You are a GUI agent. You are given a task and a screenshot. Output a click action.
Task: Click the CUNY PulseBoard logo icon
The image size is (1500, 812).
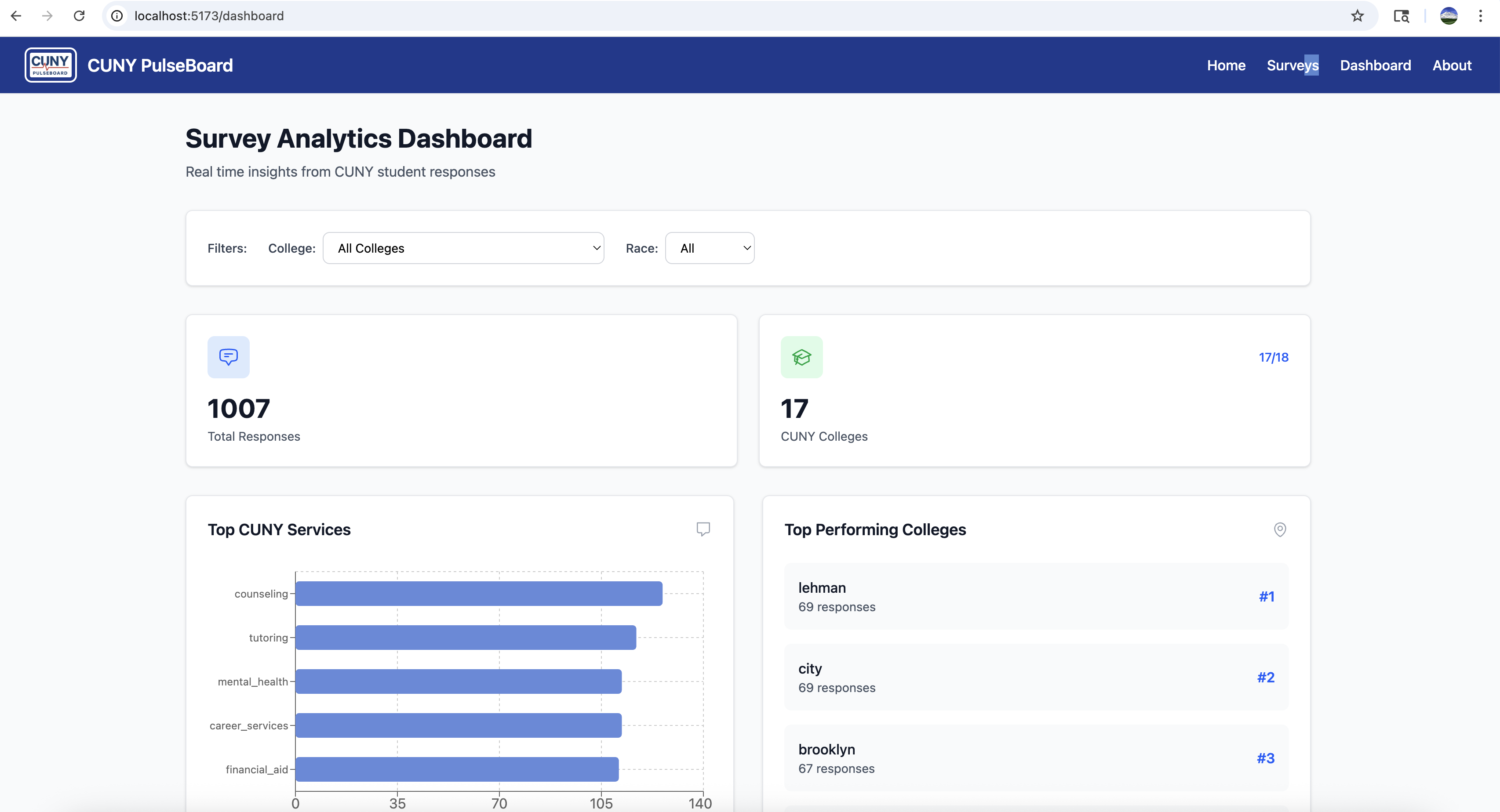(x=50, y=65)
